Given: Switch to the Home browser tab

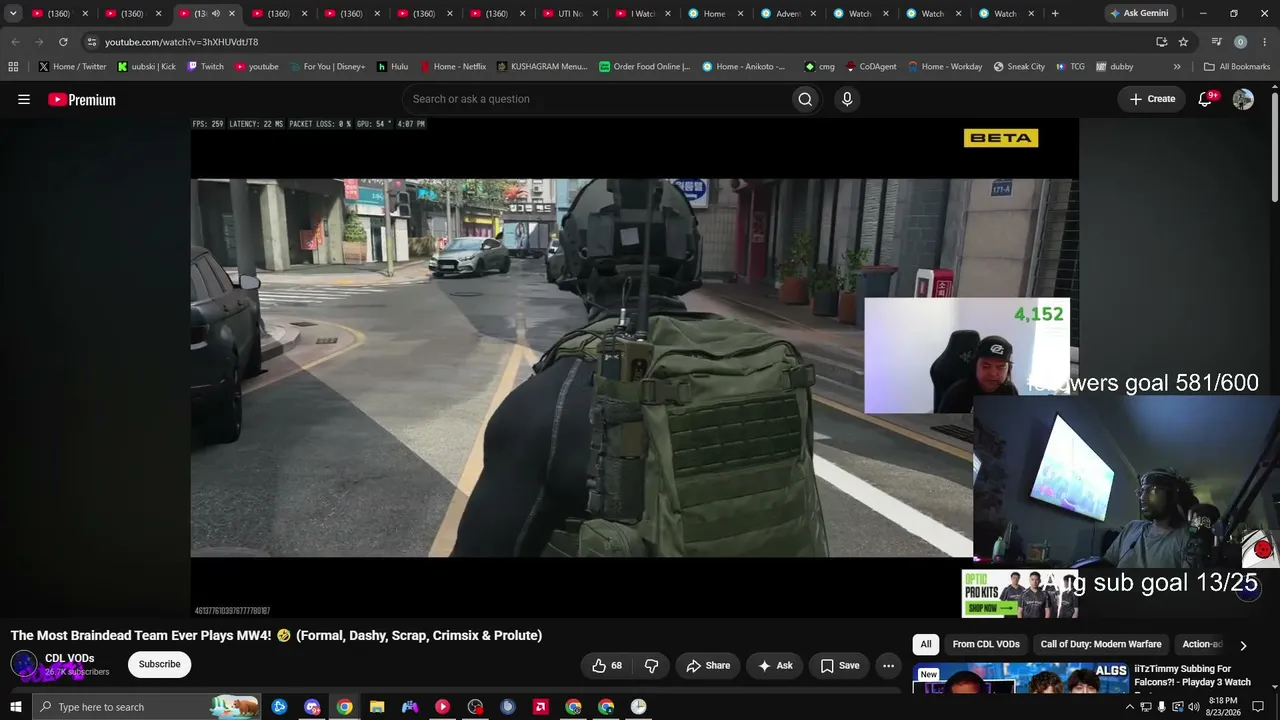Looking at the screenshot, I should 717,14.
